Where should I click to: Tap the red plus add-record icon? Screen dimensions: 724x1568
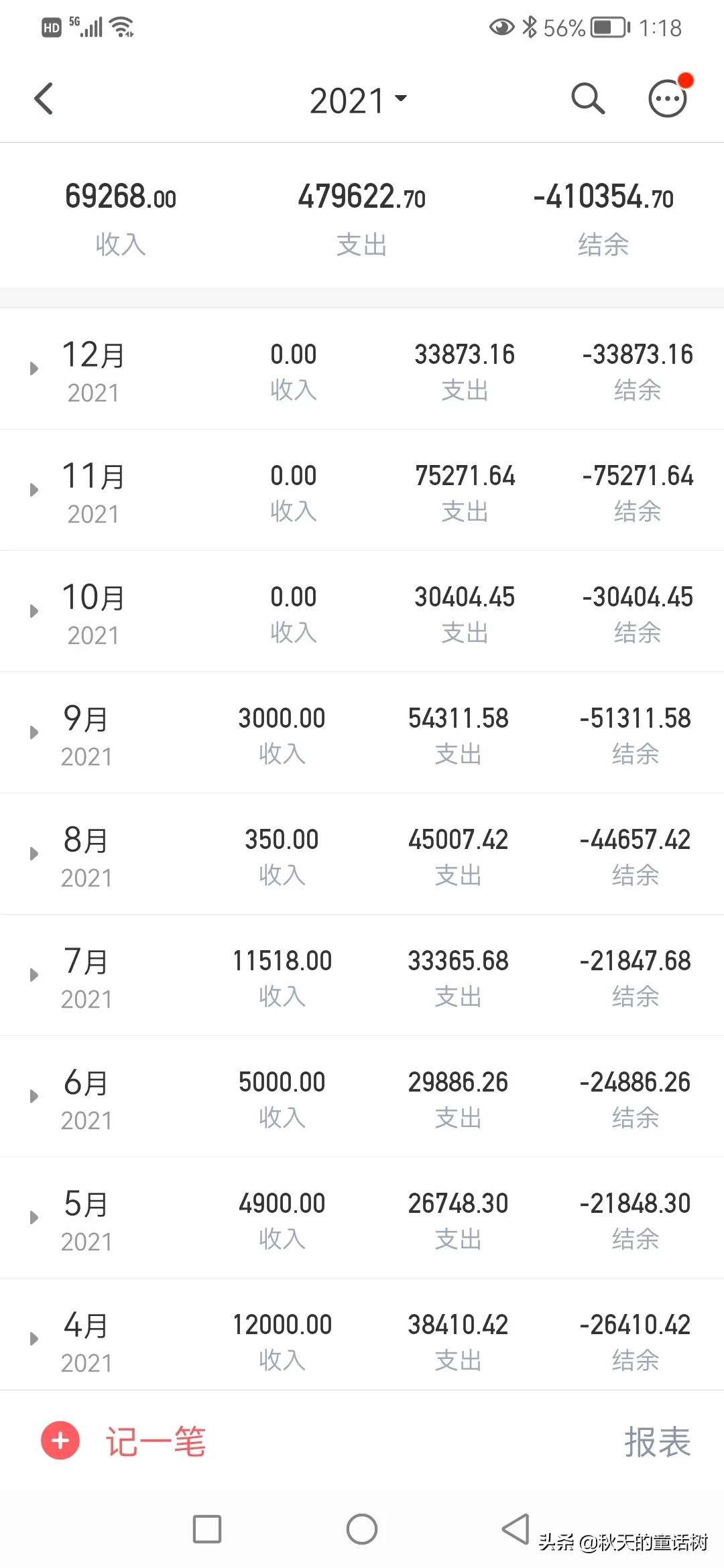[x=60, y=1440]
